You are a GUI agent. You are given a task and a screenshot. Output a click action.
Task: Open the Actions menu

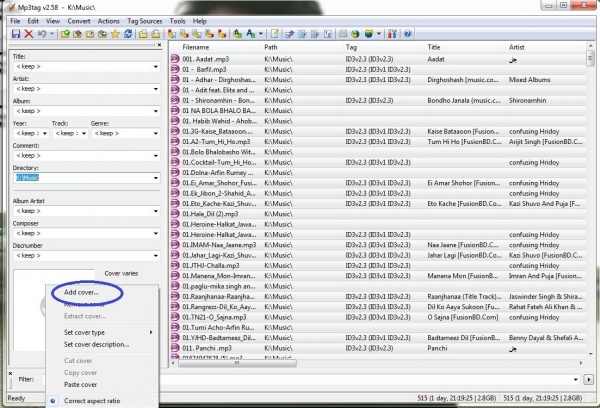(109, 21)
